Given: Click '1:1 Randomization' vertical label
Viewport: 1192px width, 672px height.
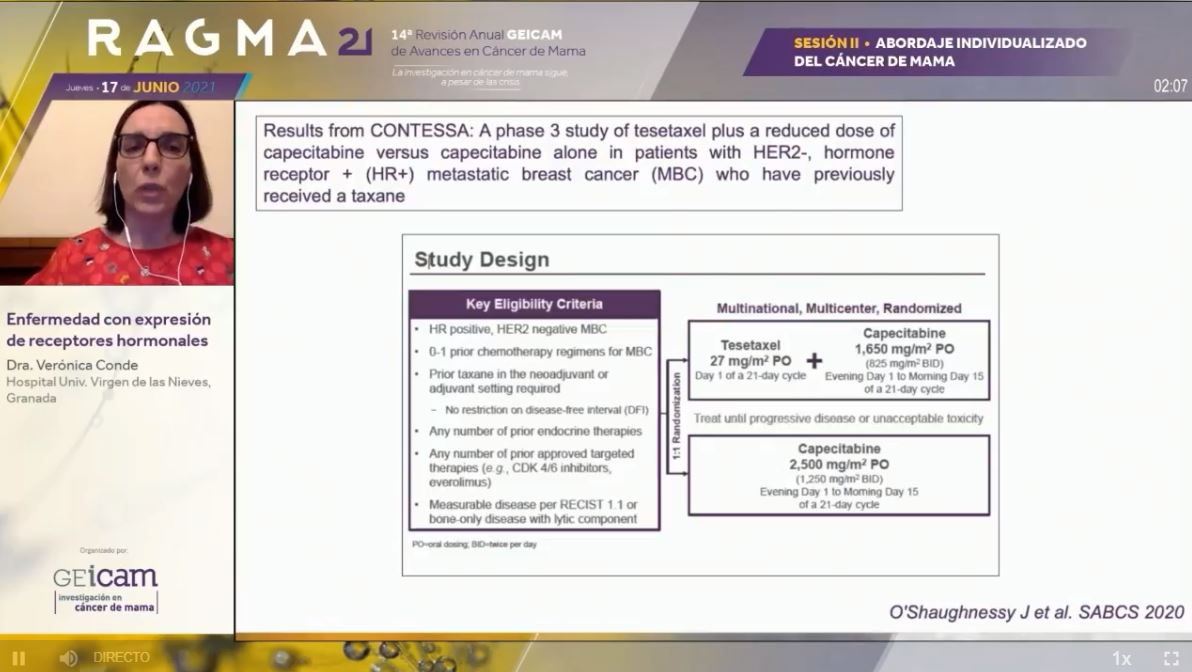Looking at the screenshot, I should click(676, 416).
